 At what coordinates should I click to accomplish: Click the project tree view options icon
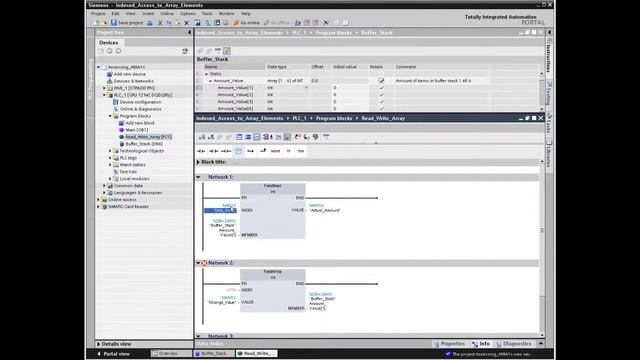[185, 51]
